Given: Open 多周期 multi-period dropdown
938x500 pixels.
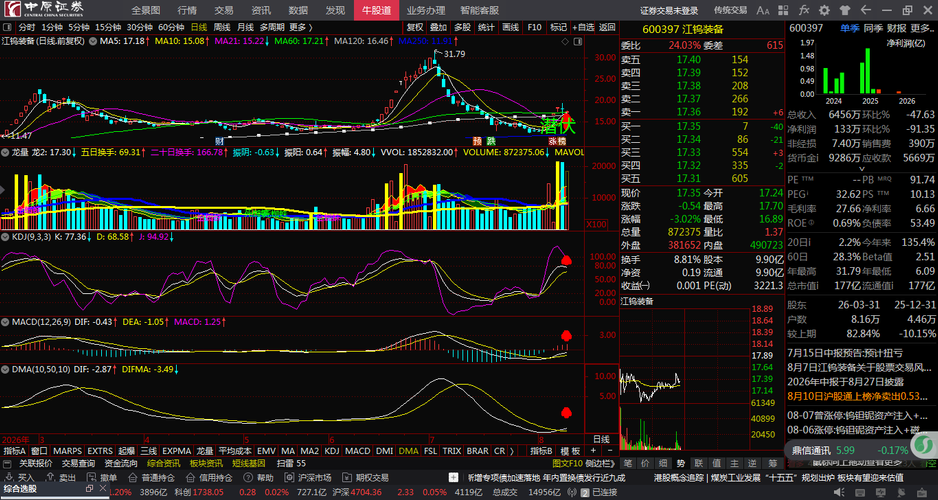Looking at the screenshot, I should (272, 27).
